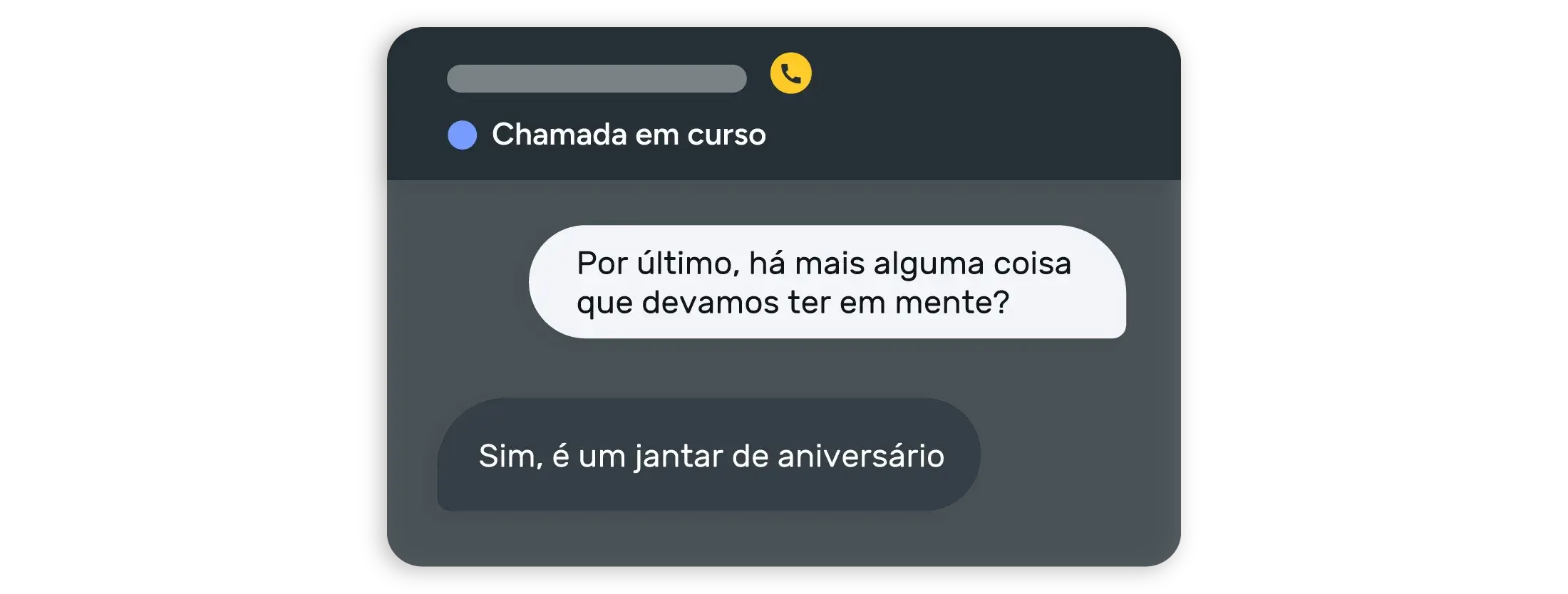
Task: Select the gray caller name placeholder bar
Action: point(597,78)
